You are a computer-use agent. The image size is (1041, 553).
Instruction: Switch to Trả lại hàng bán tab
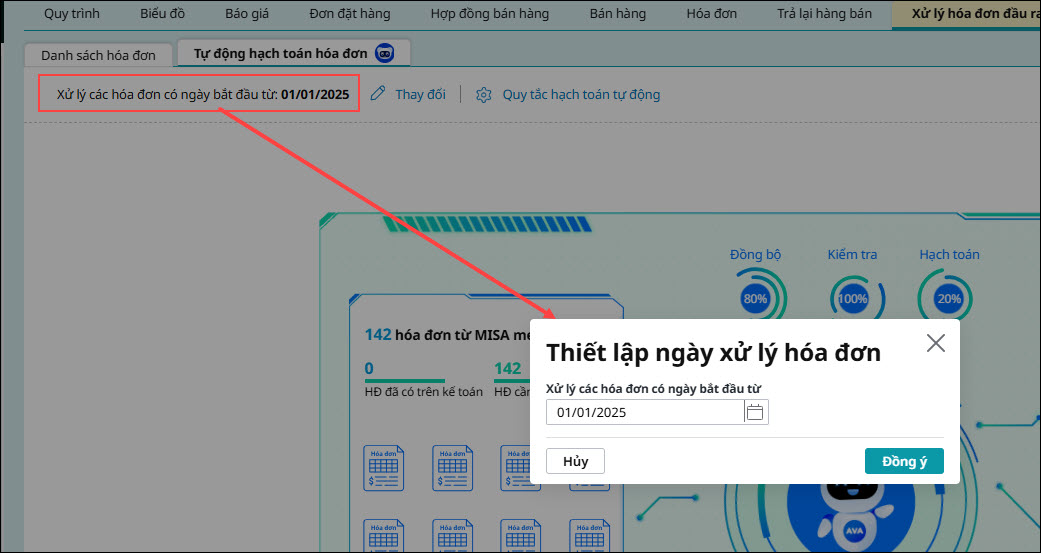(825, 14)
